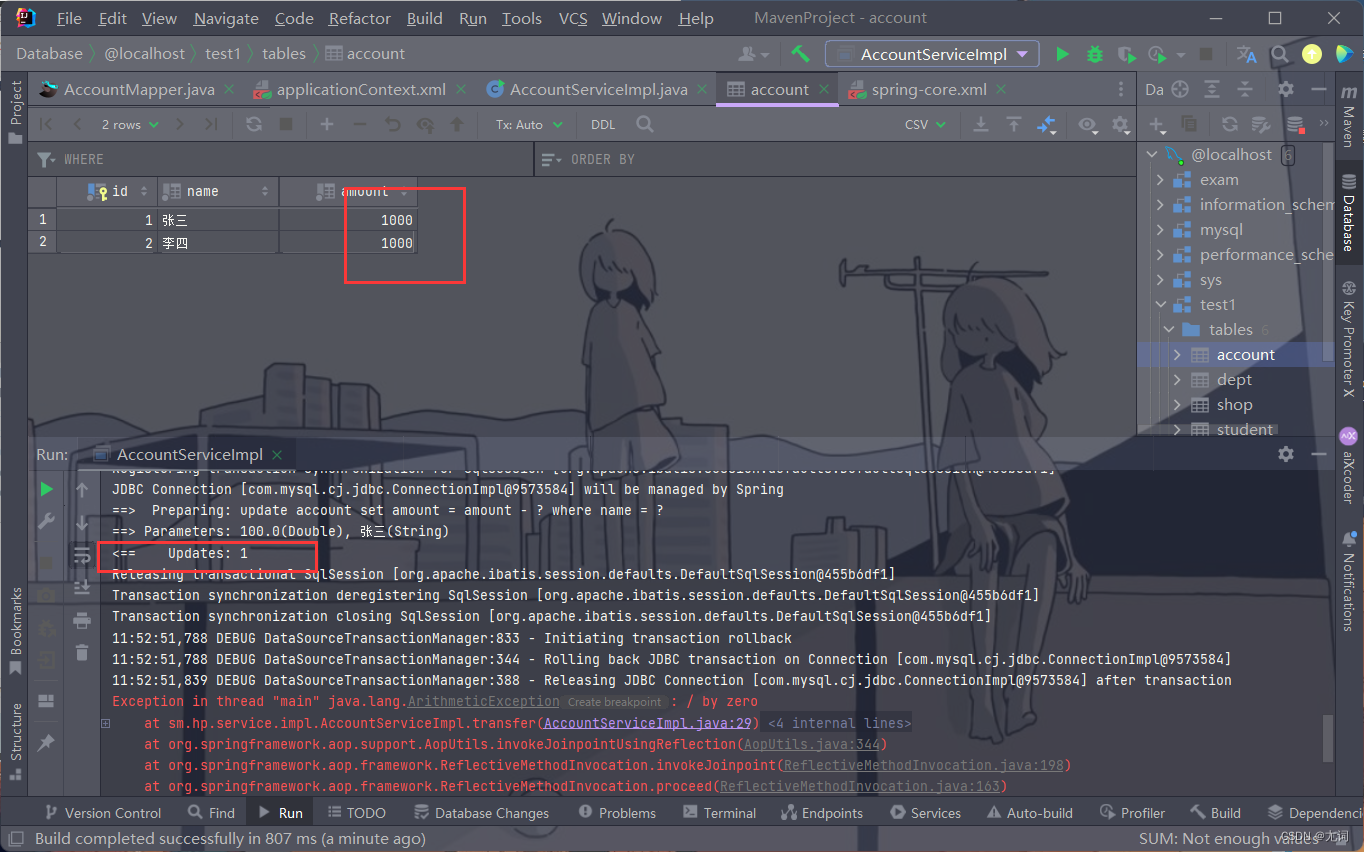Screen dimensions: 1364x852
Task: Revert changes with the undo arrow icon
Action: [392, 124]
